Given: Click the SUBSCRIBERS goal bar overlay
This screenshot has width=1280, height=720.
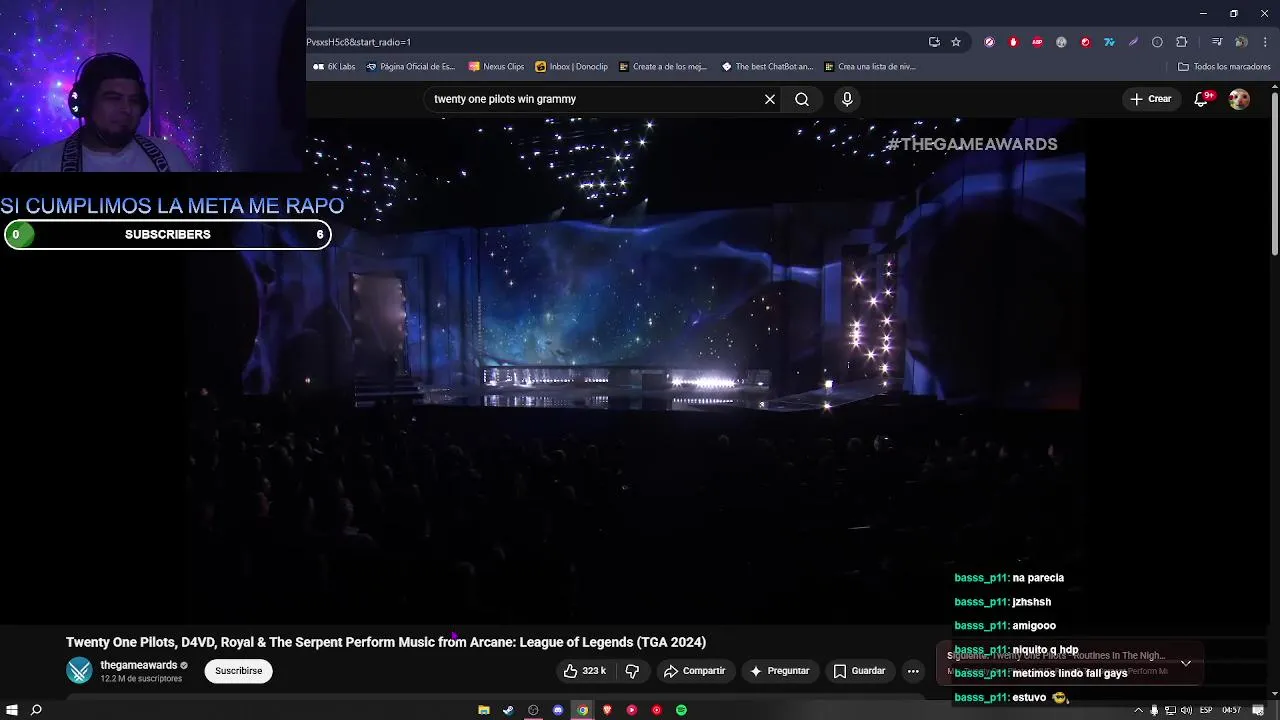Looking at the screenshot, I should pyautogui.click(x=167, y=235).
